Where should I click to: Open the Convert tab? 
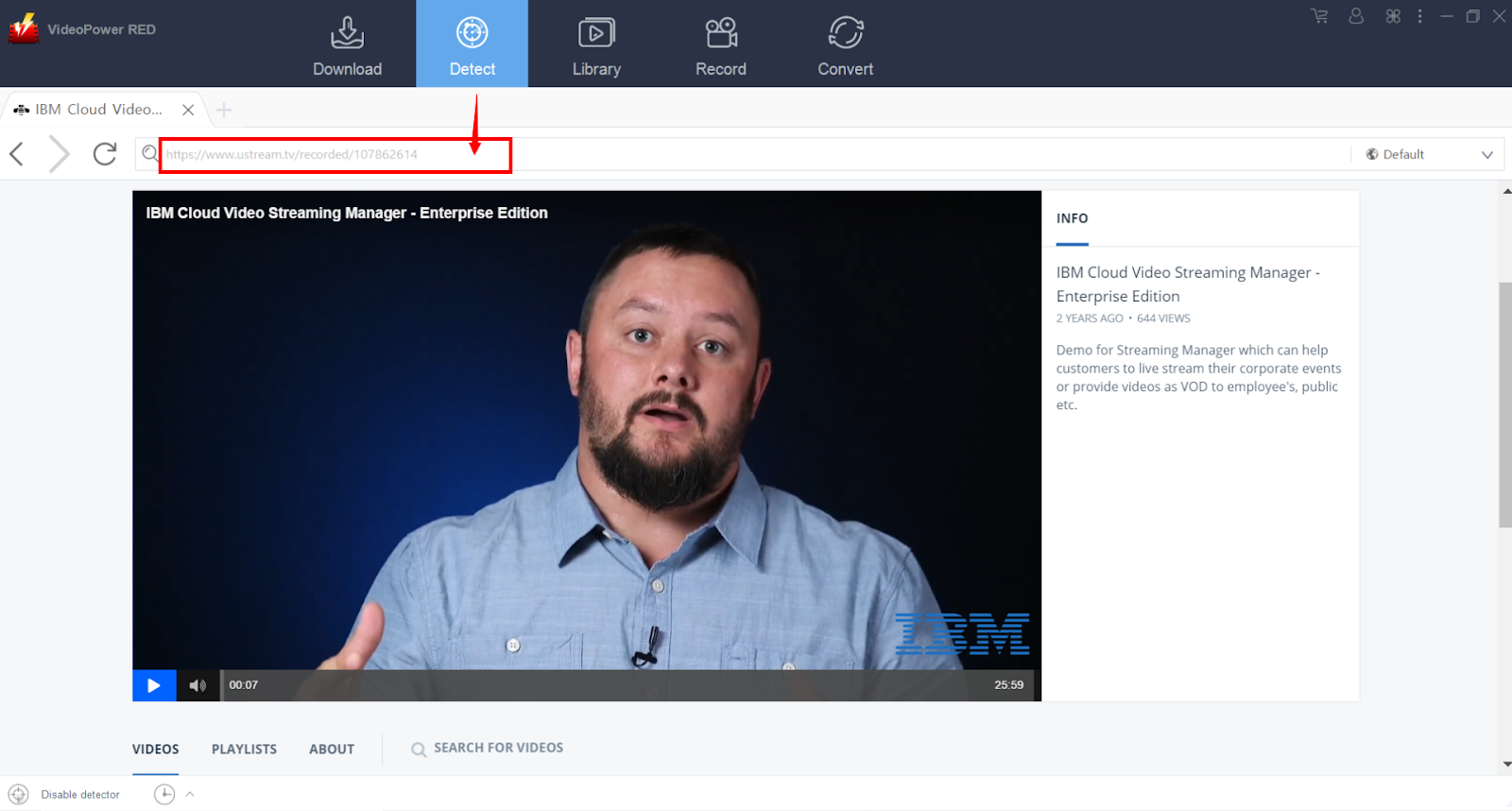coord(845,44)
